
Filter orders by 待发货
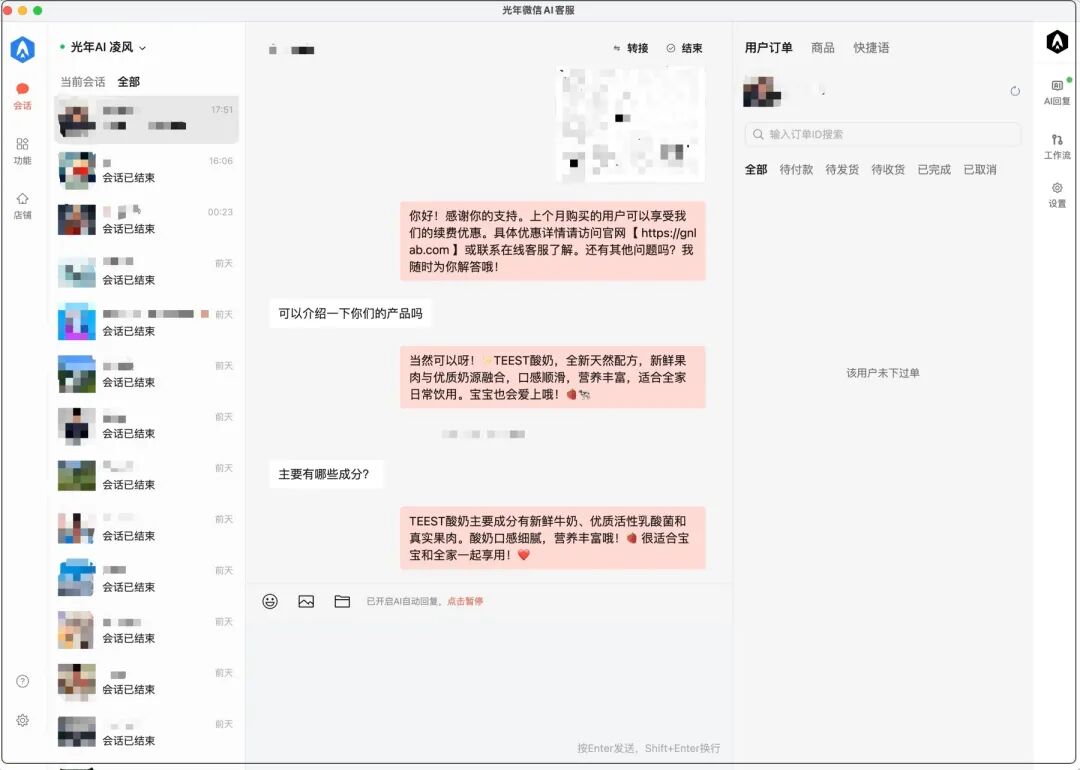tap(842, 169)
